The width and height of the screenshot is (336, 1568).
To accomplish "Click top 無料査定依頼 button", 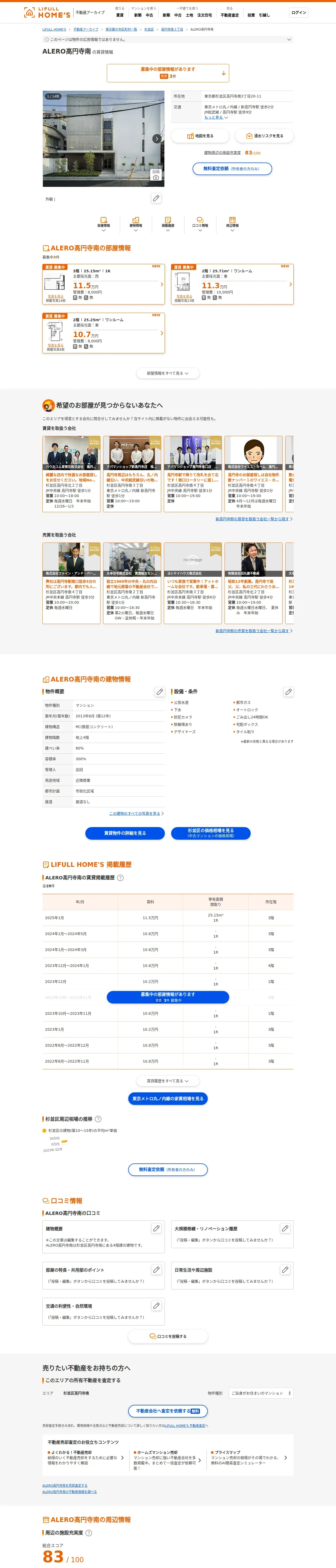I will tap(232, 169).
